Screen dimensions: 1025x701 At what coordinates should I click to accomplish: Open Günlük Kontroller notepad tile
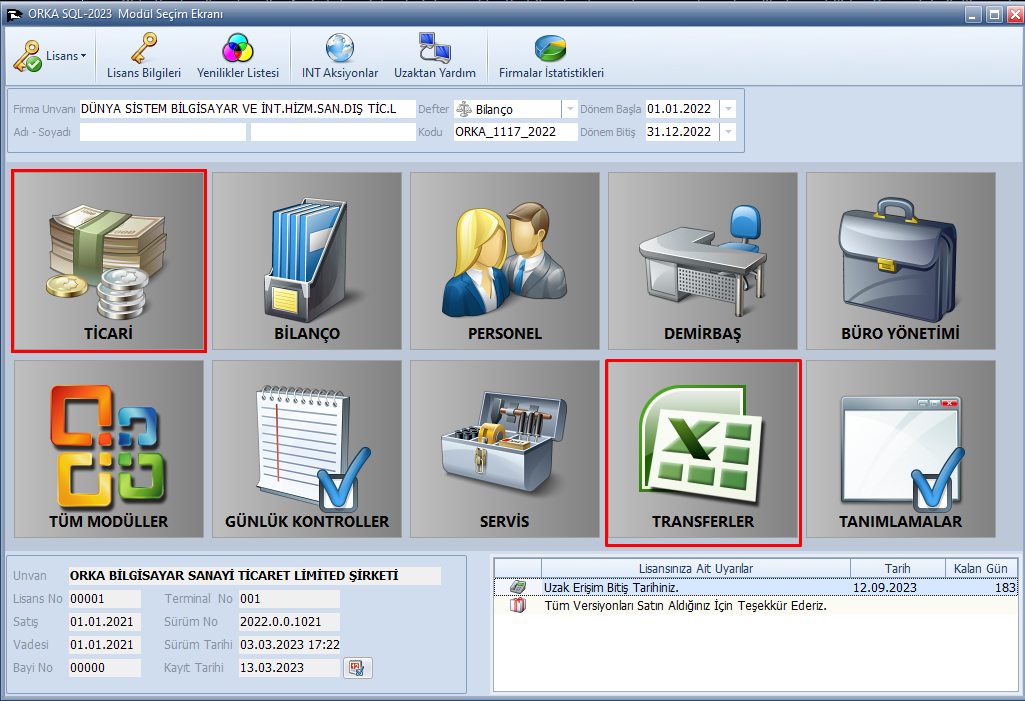[x=307, y=449]
